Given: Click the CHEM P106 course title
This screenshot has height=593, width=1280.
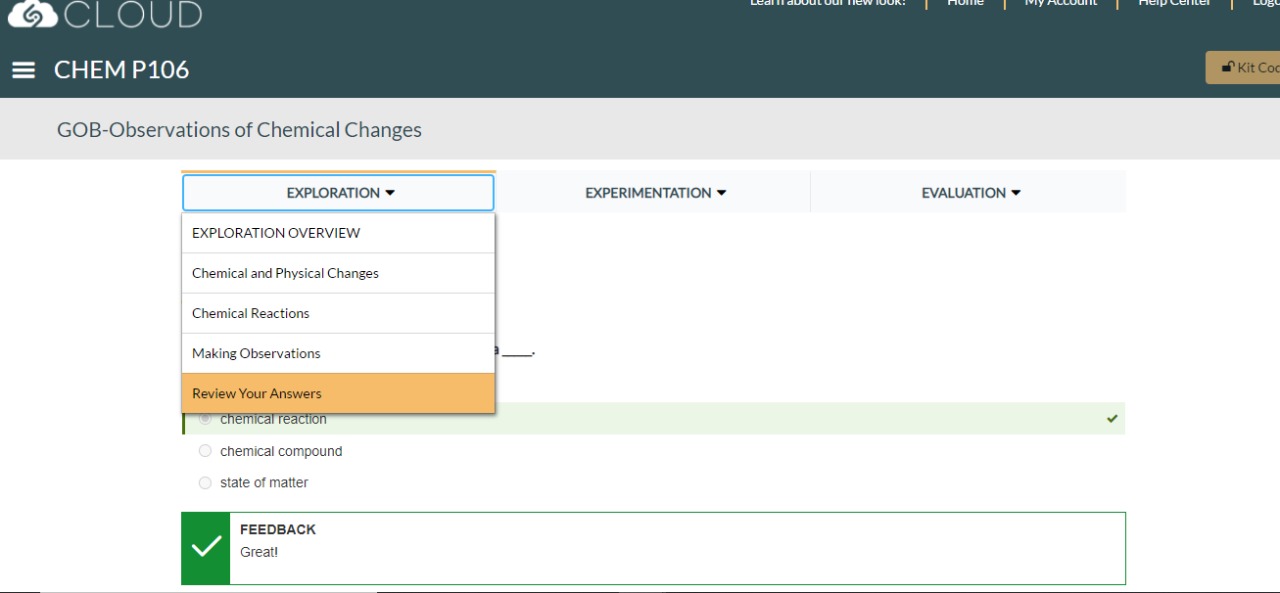Looking at the screenshot, I should coord(121,70).
